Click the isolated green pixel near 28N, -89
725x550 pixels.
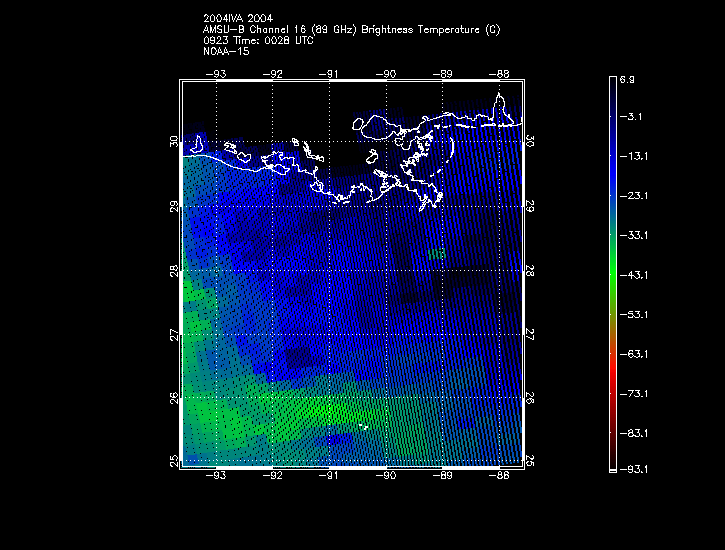tap(436, 254)
